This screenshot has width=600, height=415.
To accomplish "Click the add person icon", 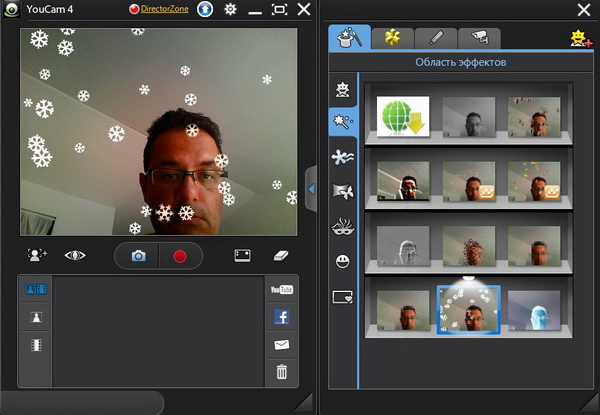I will [x=38, y=256].
